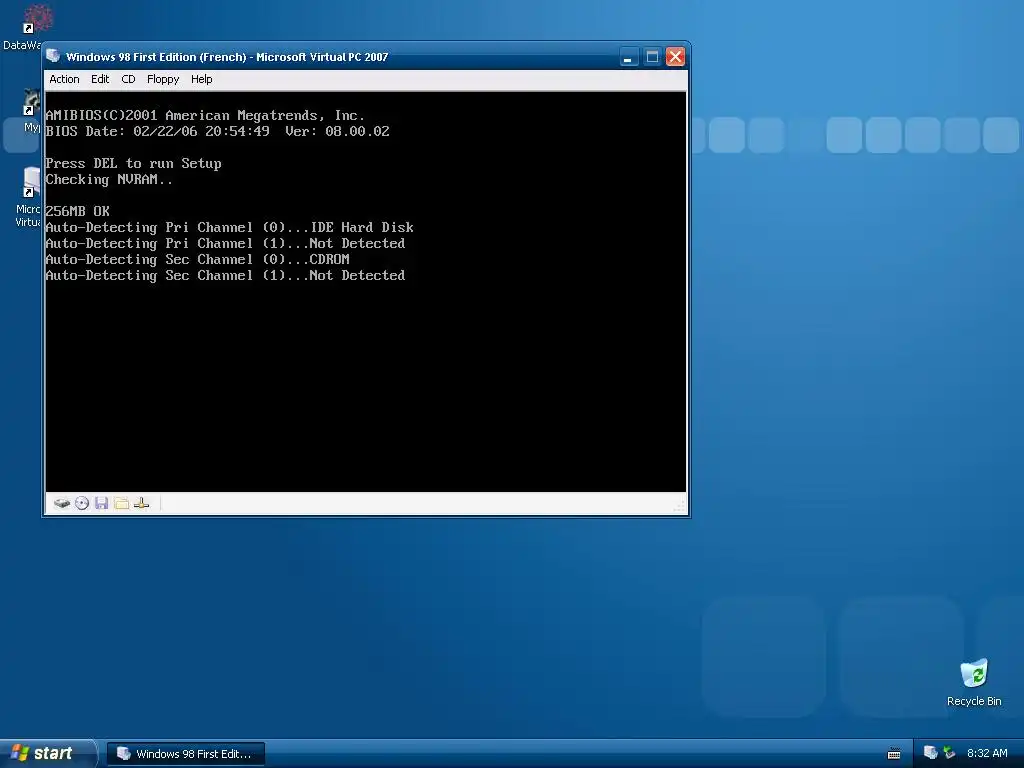Click the 'Checking NVRAM..' line
Viewport: 1024px width, 768px height.
109,180
